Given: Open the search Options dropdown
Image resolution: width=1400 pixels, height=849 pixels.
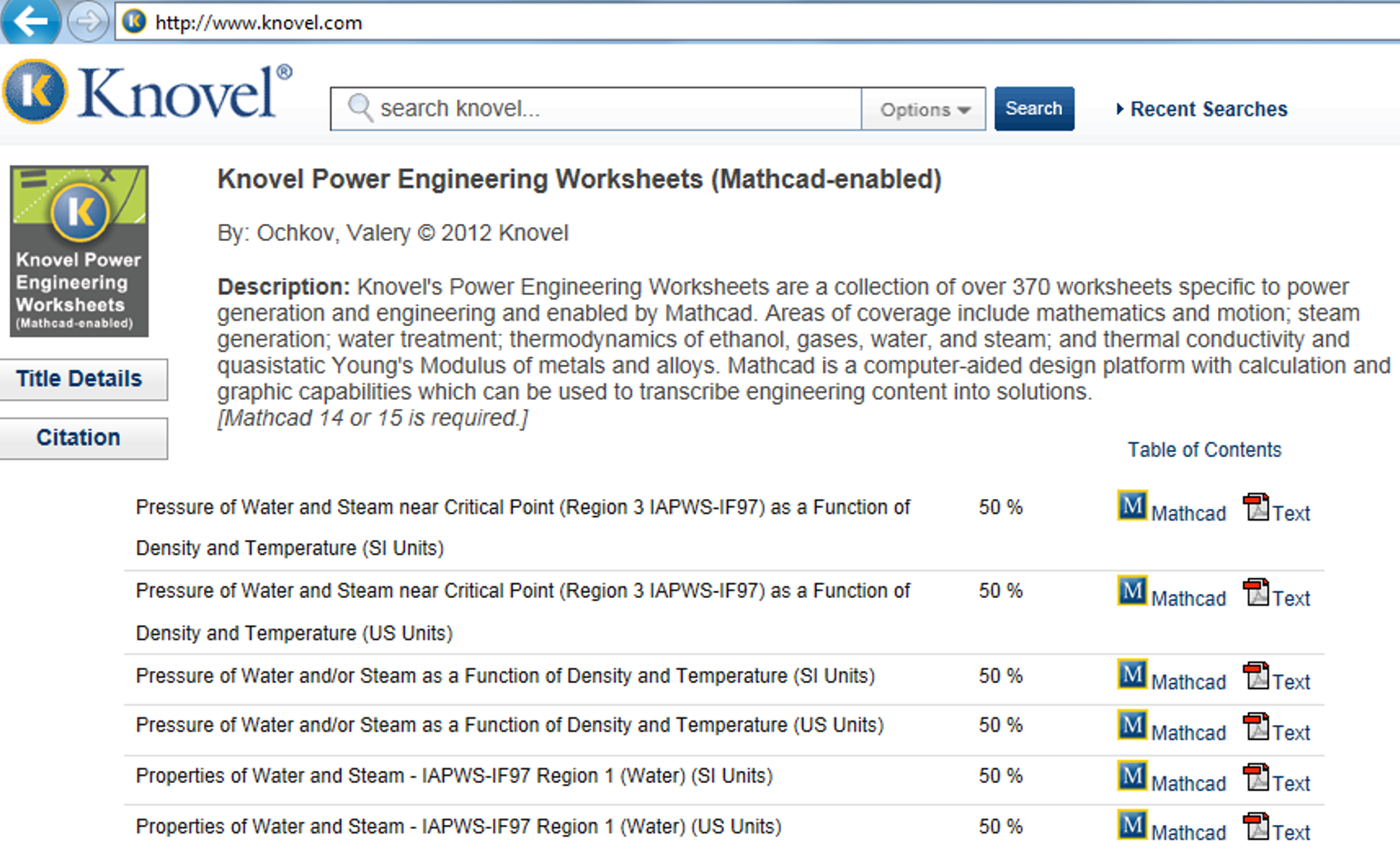Looking at the screenshot, I should 924,109.
